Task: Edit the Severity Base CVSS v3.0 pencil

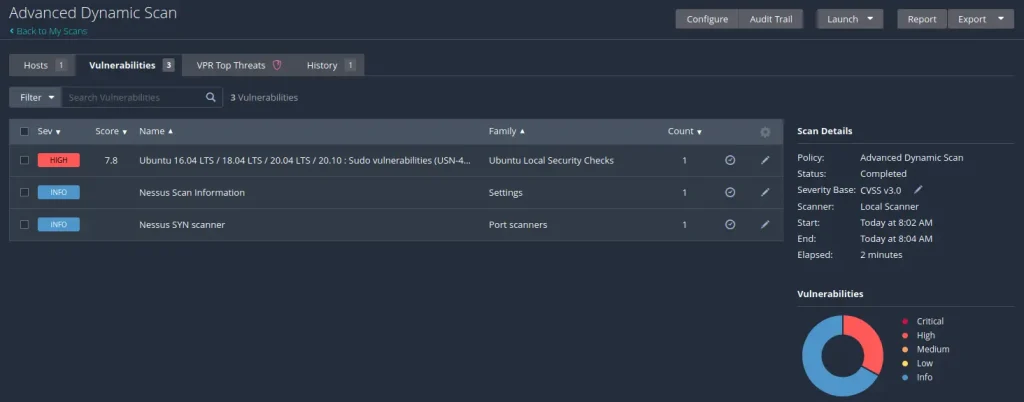Action: 918,190
